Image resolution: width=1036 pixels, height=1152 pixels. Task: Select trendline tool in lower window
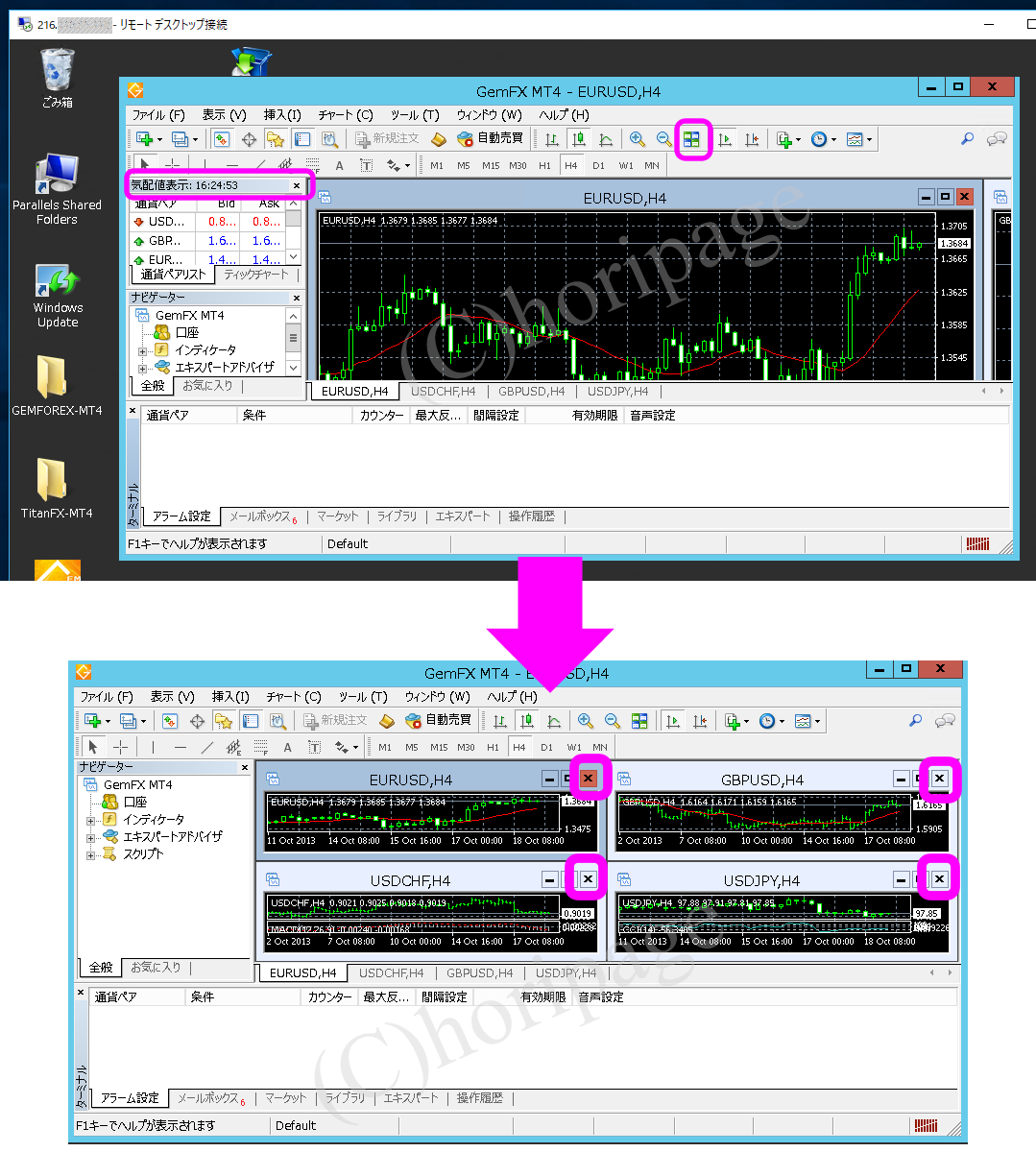[x=206, y=747]
